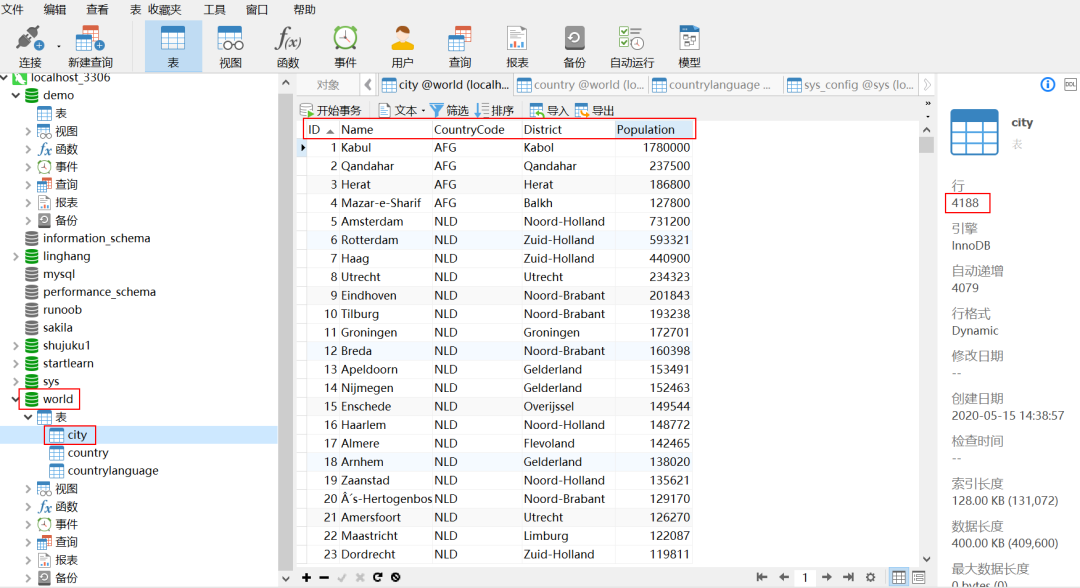
Task: Click the 导入 import button
Action: 549,110
